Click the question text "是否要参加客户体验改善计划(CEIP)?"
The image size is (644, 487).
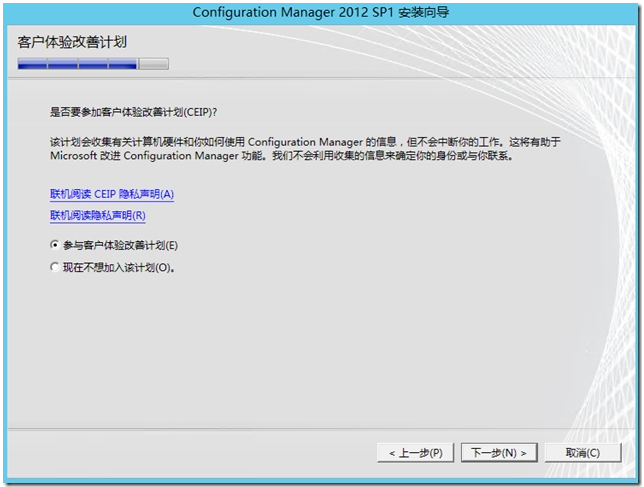(x=134, y=111)
